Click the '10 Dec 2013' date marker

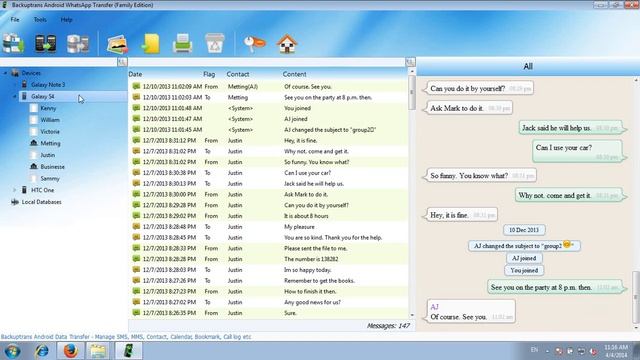(x=524, y=230)
